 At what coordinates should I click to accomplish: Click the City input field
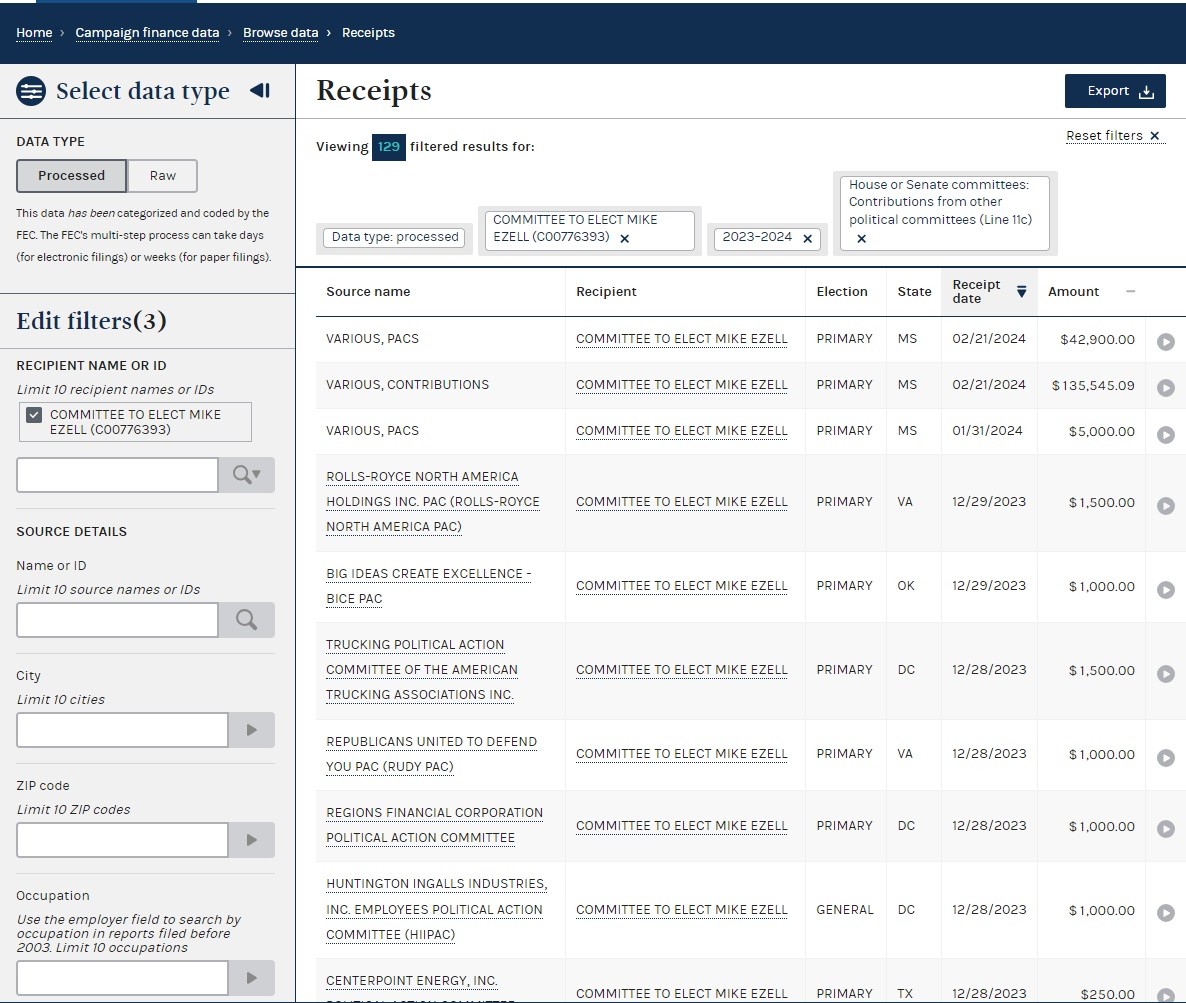(123, 730)
